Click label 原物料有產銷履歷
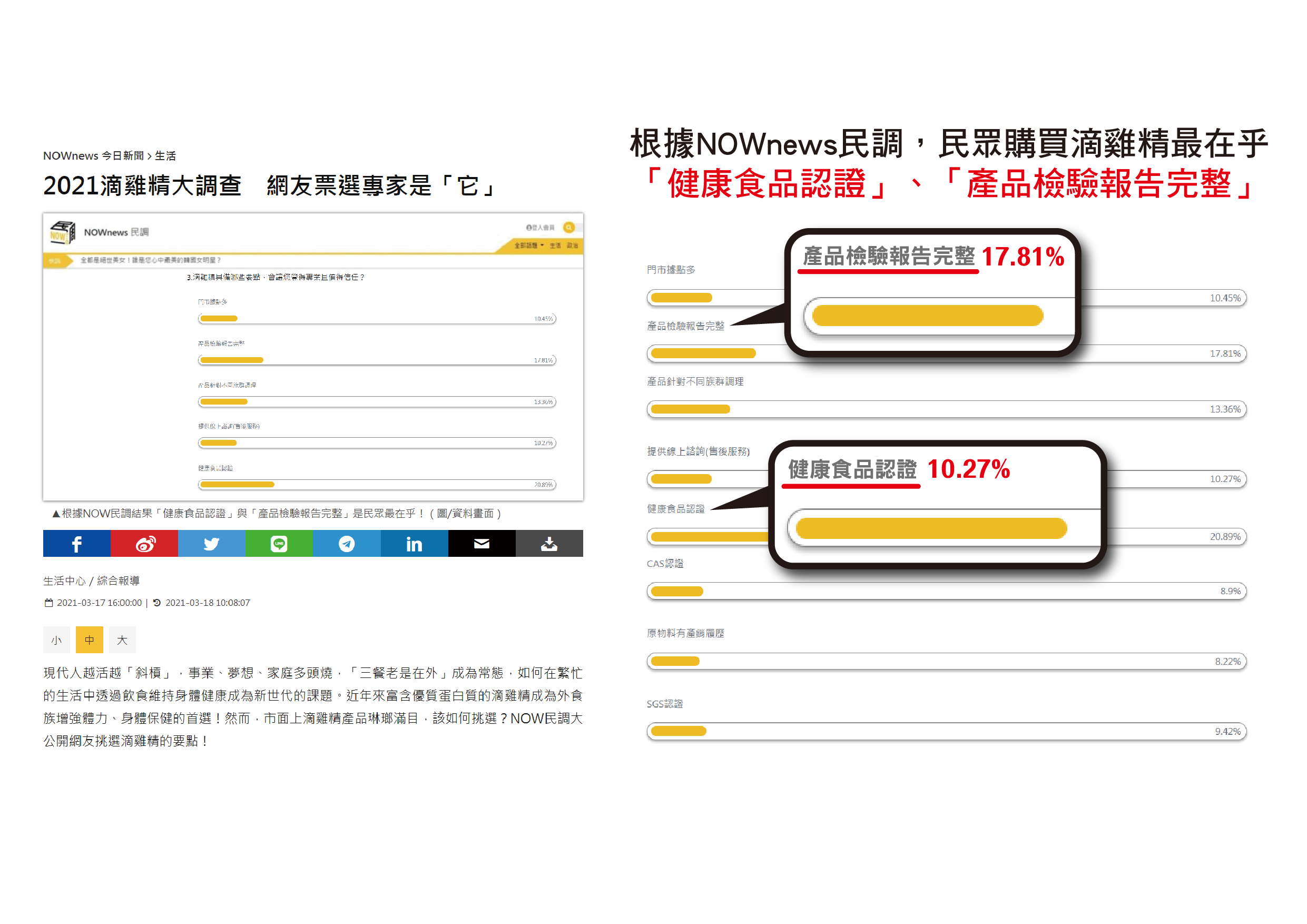 coord(685,634)
